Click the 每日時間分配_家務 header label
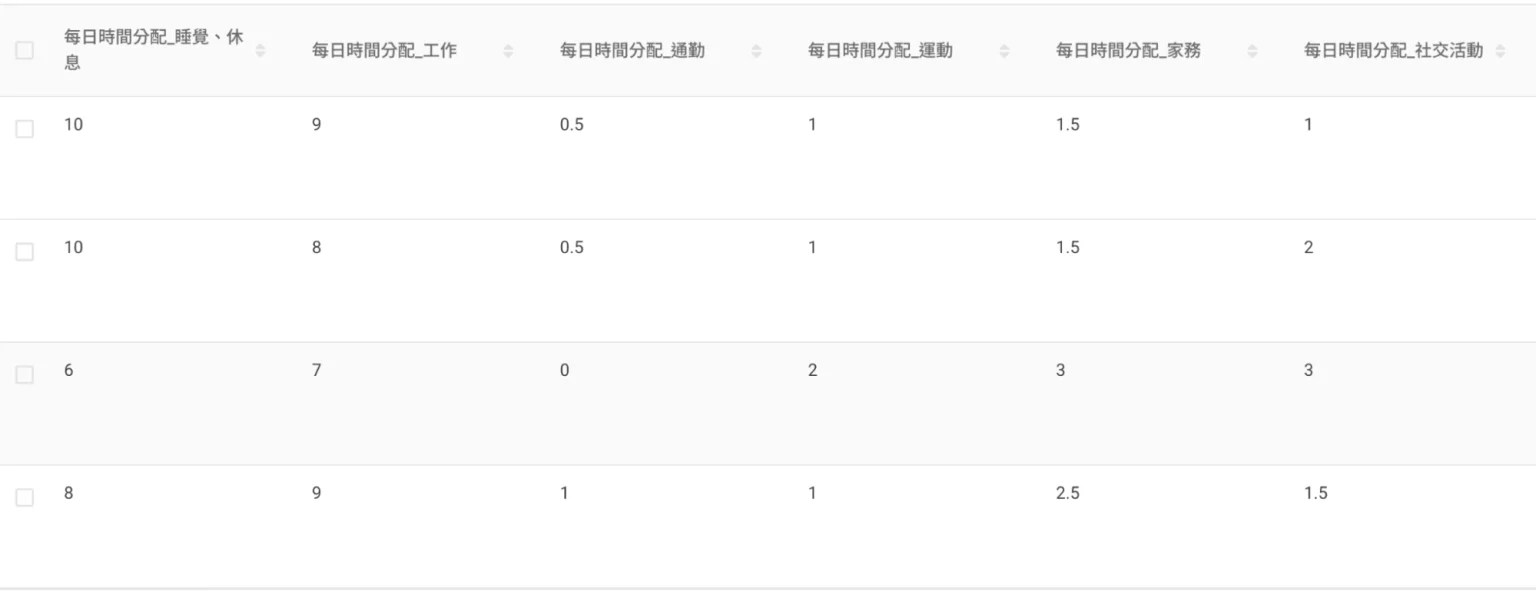Image resolution: width=1536 pixels, height=592 pixels. point(1129,50)
